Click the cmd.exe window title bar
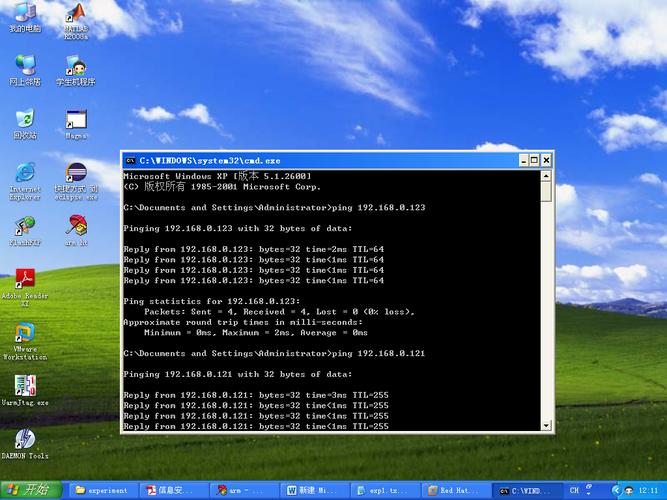 point(323,160)
